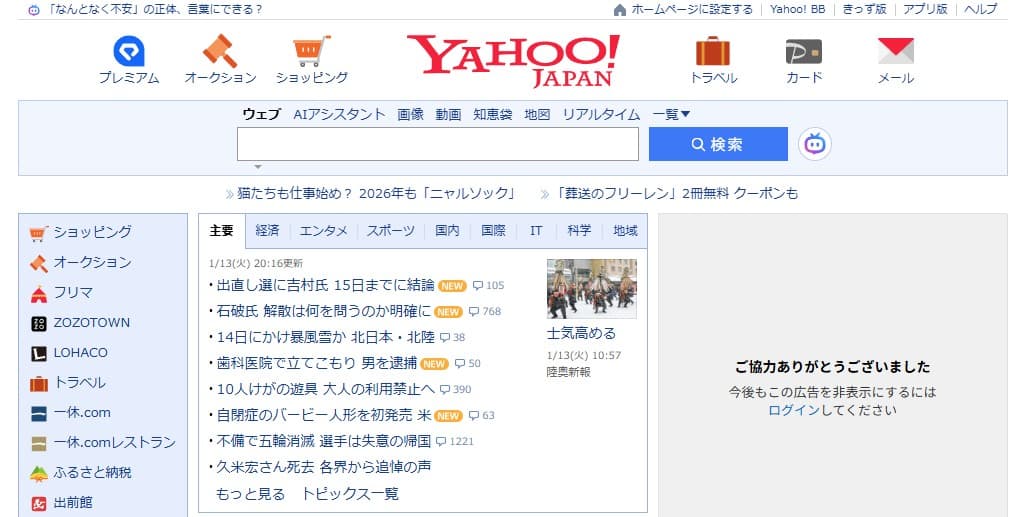1015x517 pixels.
Task: Switch to the スポーツ news tab
Action: pos(390,230)
